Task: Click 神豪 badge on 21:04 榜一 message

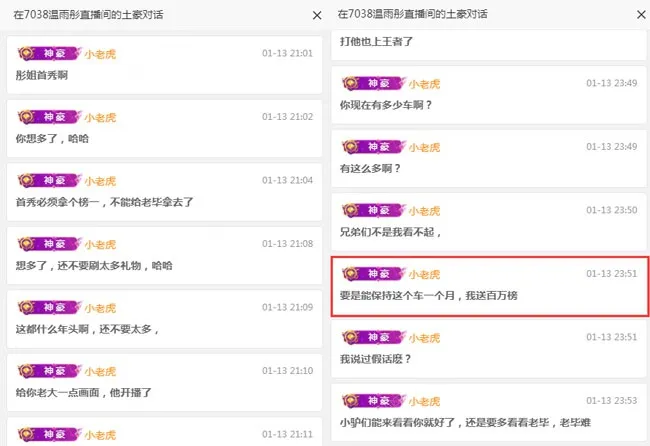Action: tap(49, 180)
